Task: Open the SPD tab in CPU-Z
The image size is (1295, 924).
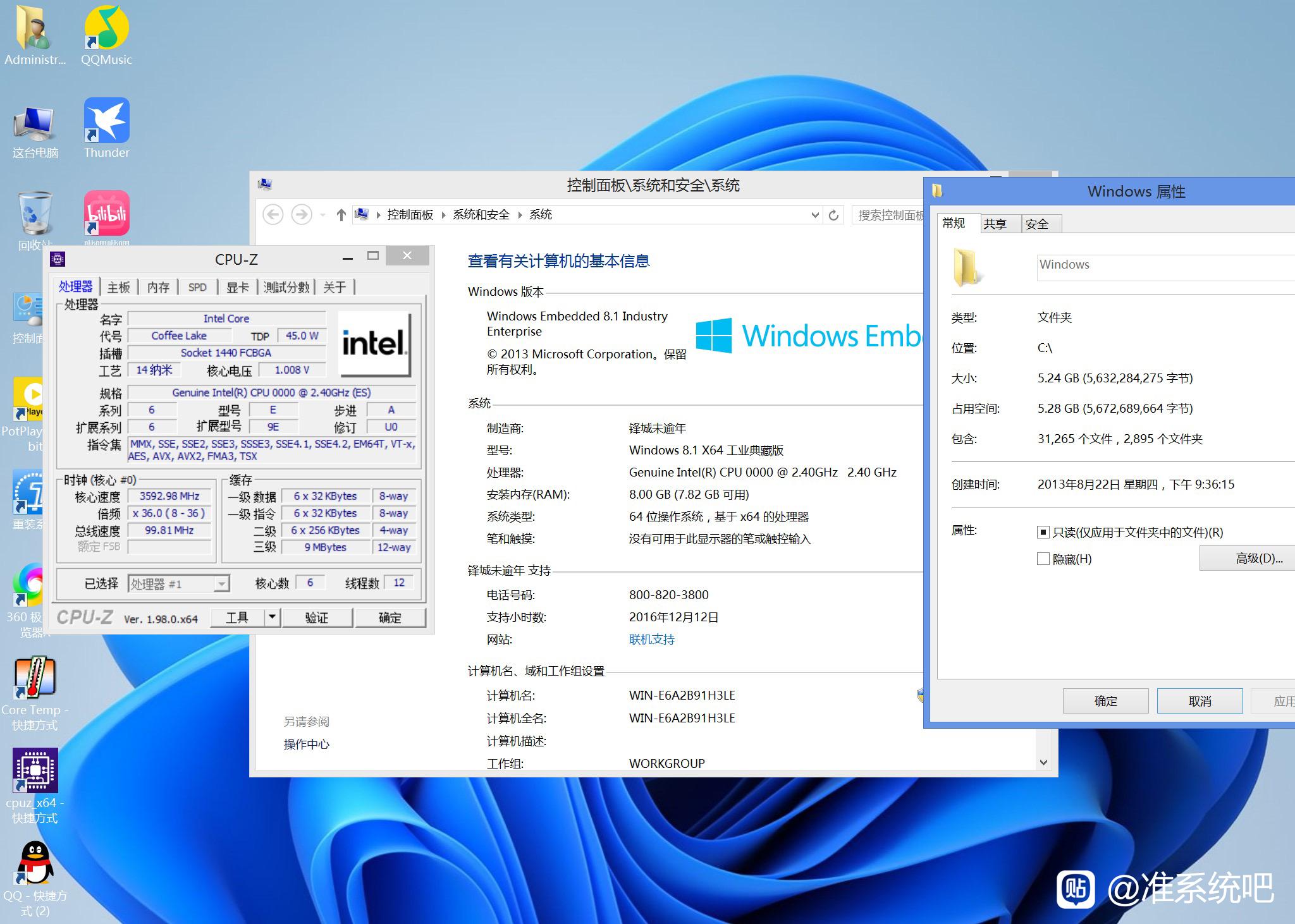Action: (197, 288)
